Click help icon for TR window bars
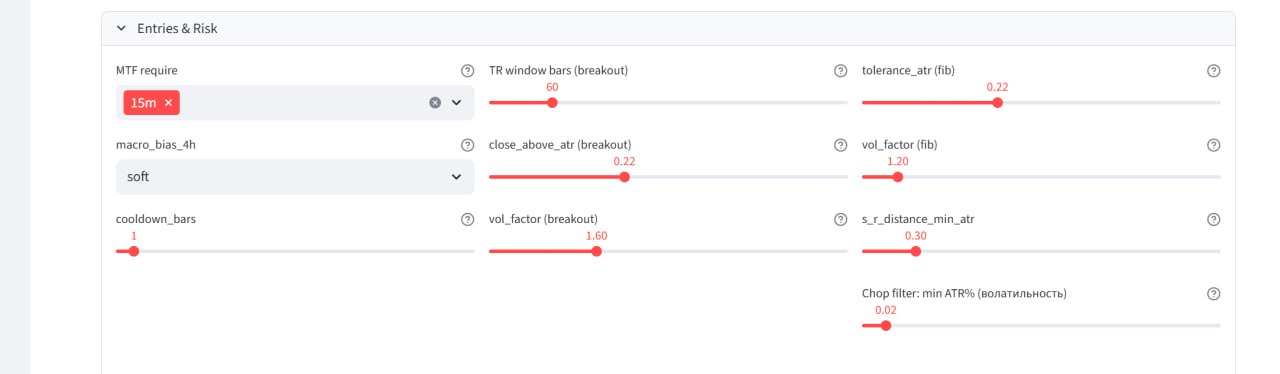This screenshot has width=1280, height=374. pyautogui.click(x=840, y=71)
